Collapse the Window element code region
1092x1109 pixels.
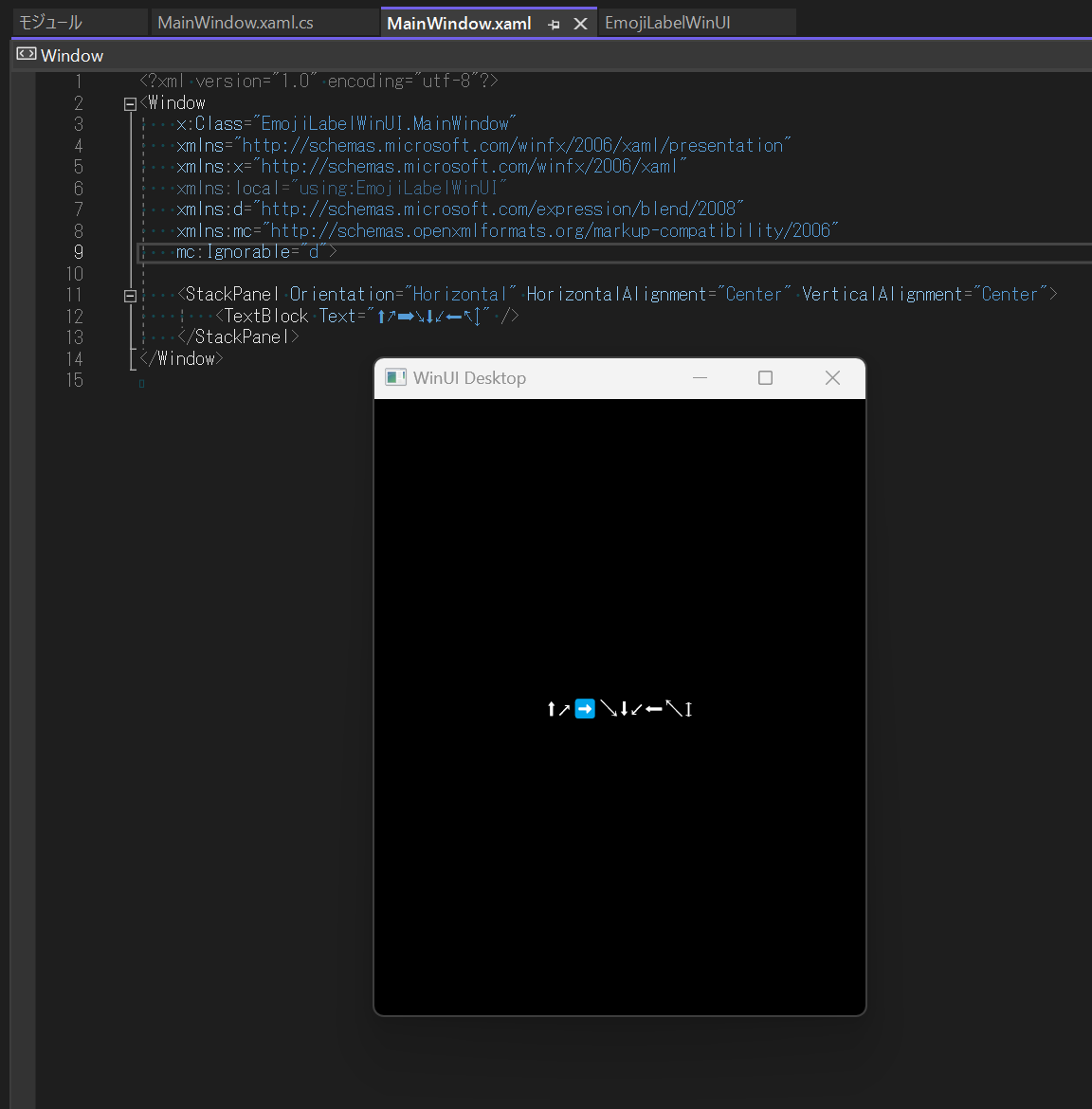[x=130, y=103]
